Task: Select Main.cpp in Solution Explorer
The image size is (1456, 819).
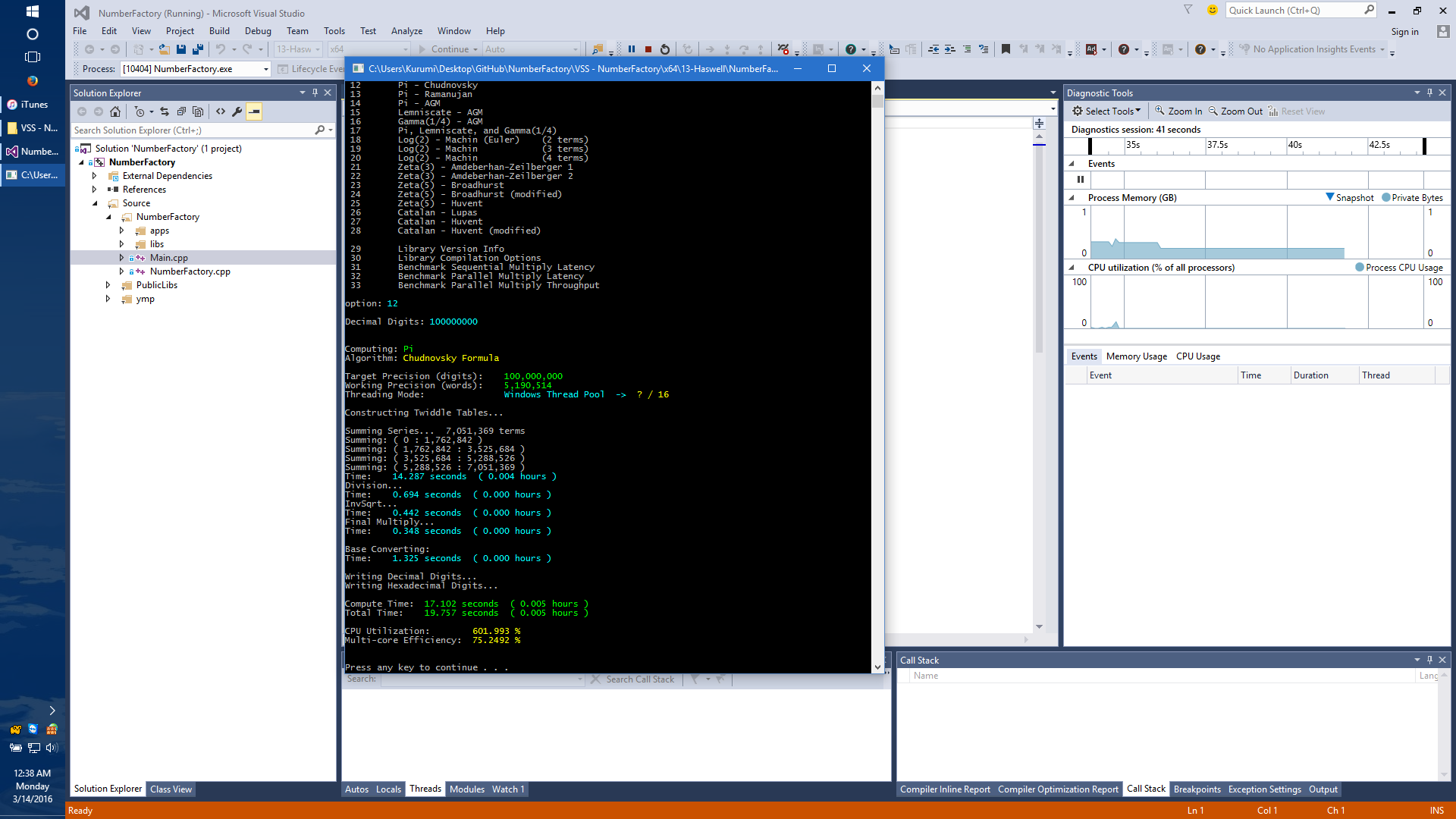Action: click(x=168, y=258)
